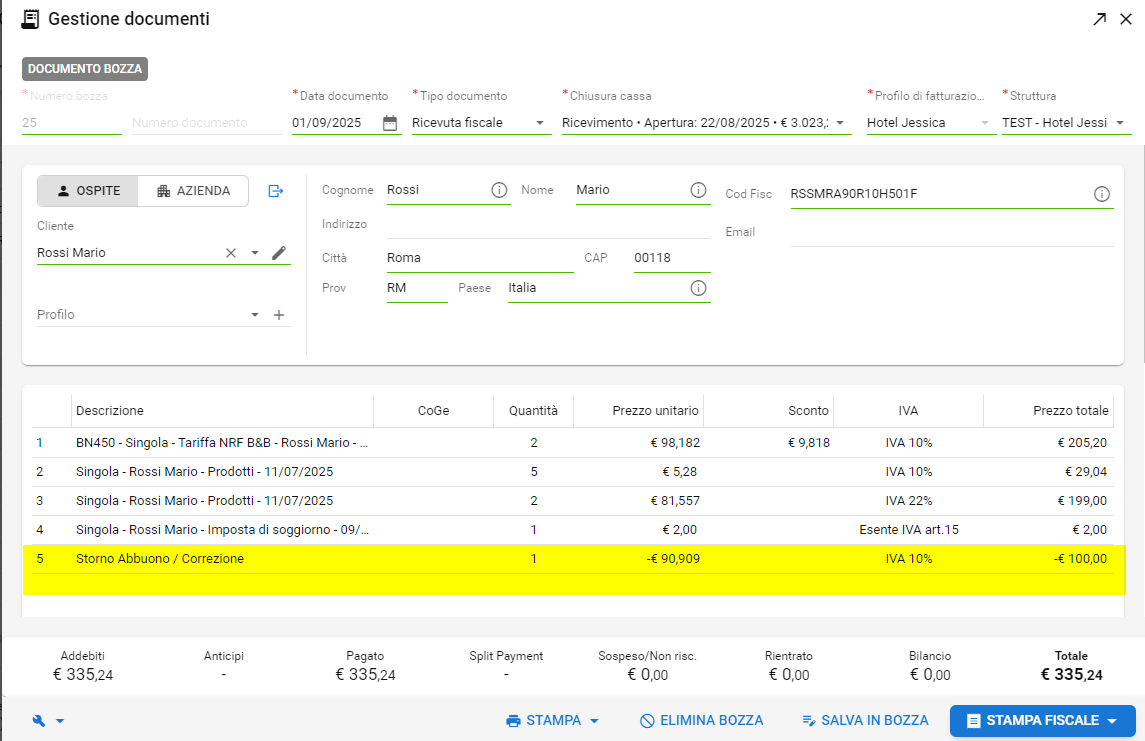The width and height of the screenshot is (1145, 741).
Task: Click the pencil icon to edit Rossi Mario
Action: tap(279, 253)
